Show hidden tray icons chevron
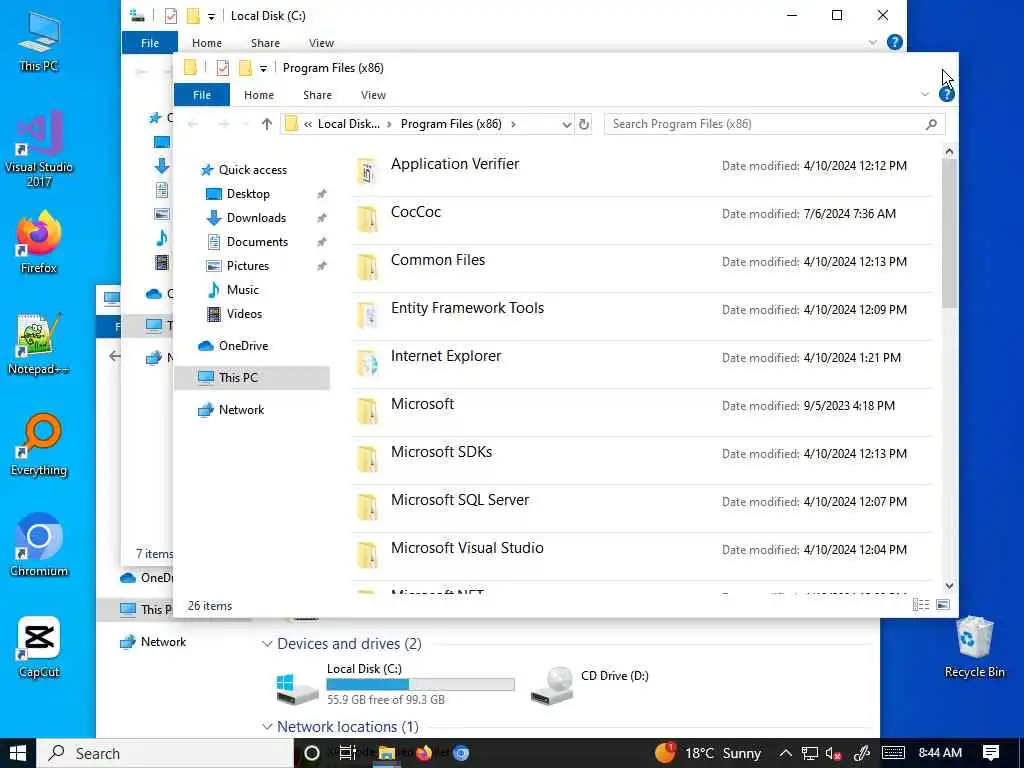The height and width of the screenshot is (768, 1024). click(x=786, y=753)
